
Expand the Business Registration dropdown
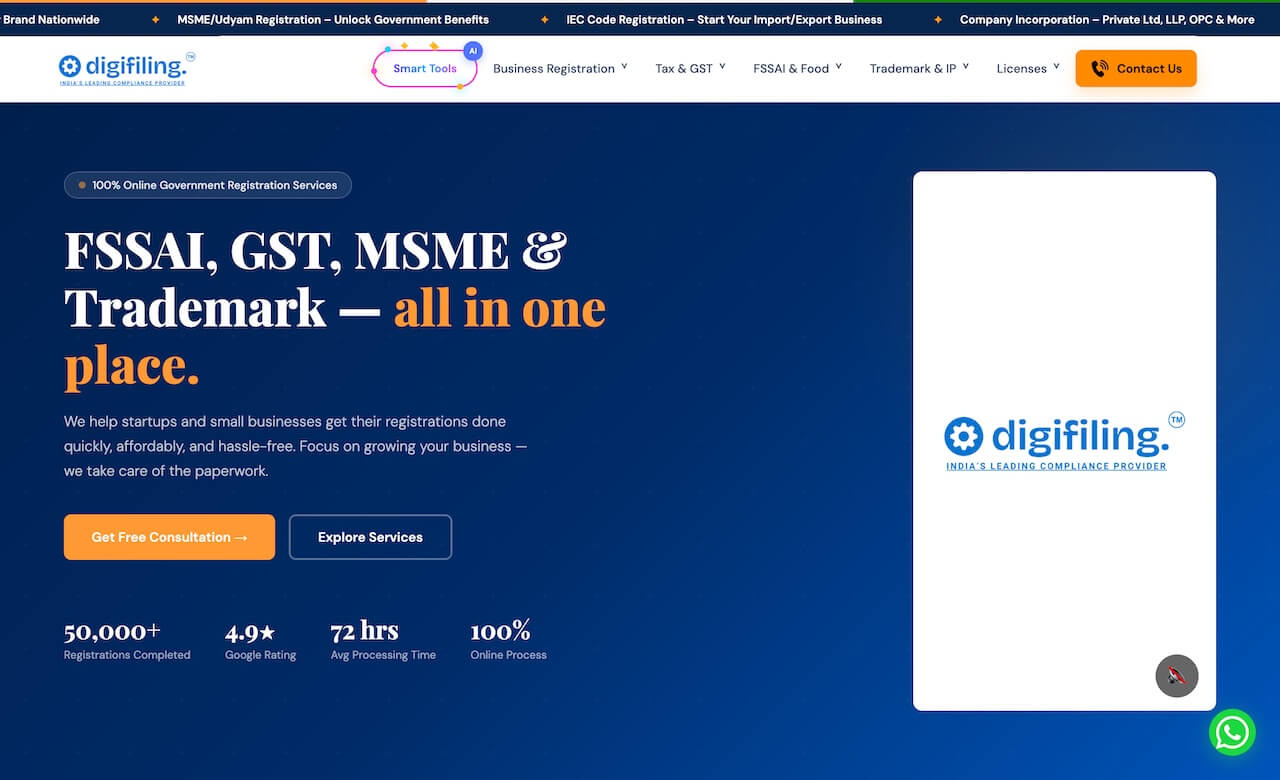click(560, 69)
